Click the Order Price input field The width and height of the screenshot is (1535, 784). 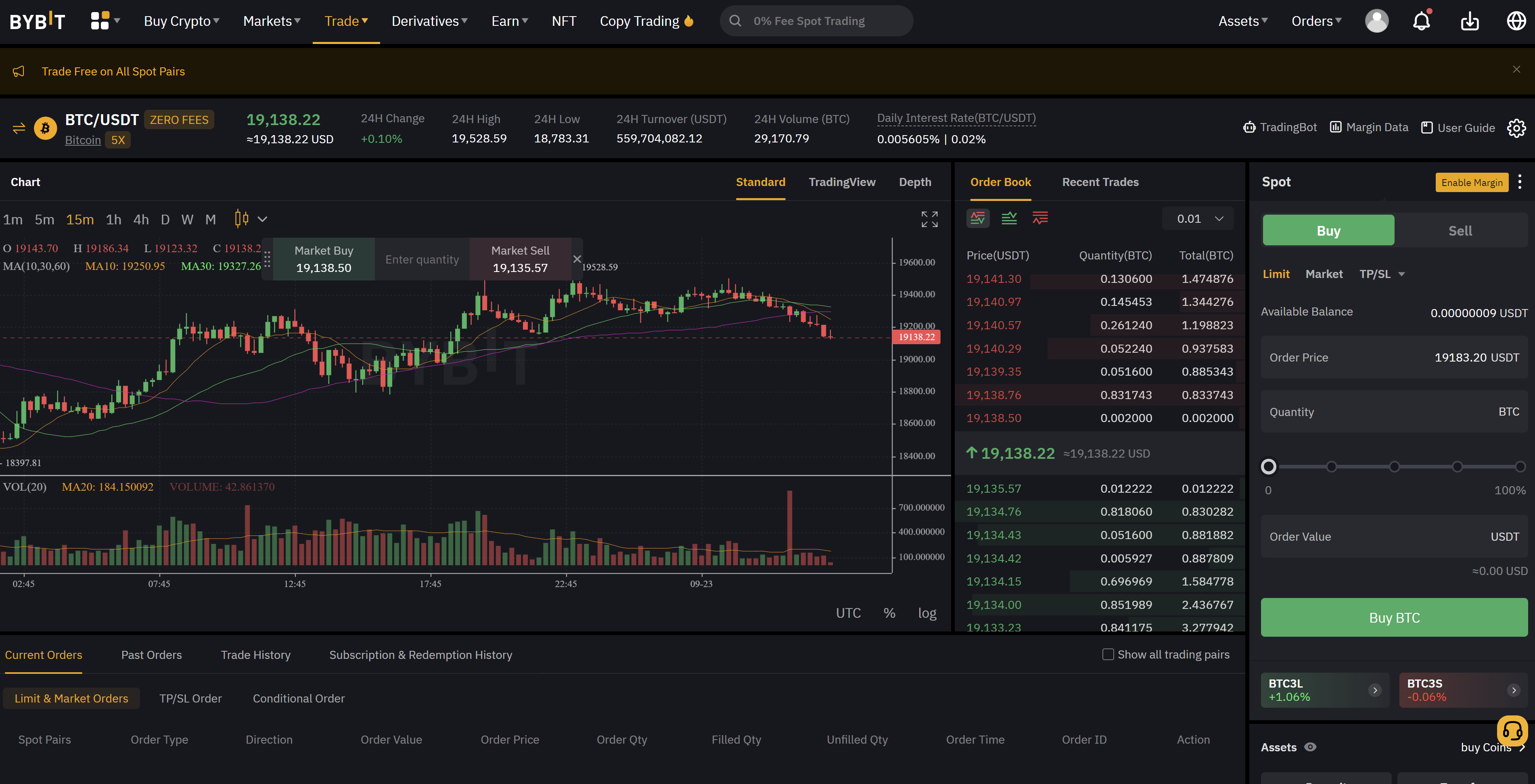pos(1393,358)
